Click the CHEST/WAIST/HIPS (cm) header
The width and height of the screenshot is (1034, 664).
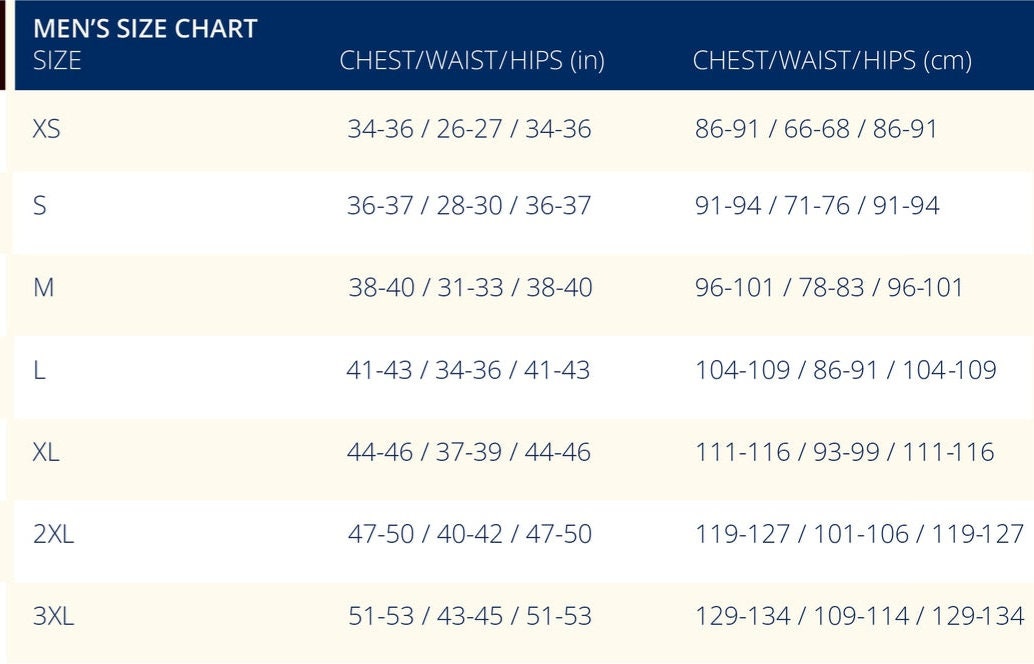pyautogui.click(x=832, y=61)
